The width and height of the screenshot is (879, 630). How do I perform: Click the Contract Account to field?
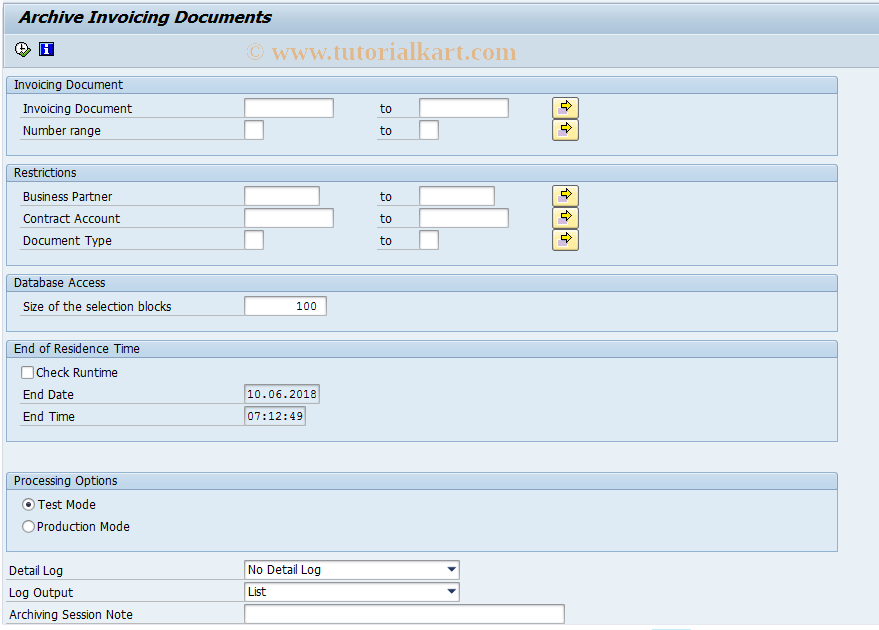pos(464,218)
